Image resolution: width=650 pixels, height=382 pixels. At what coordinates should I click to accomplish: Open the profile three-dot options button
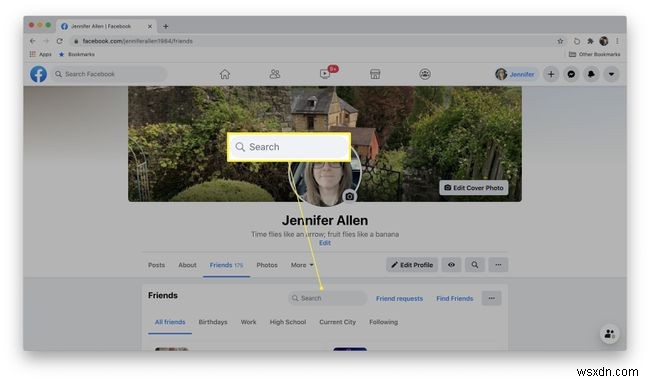[498, 265]
